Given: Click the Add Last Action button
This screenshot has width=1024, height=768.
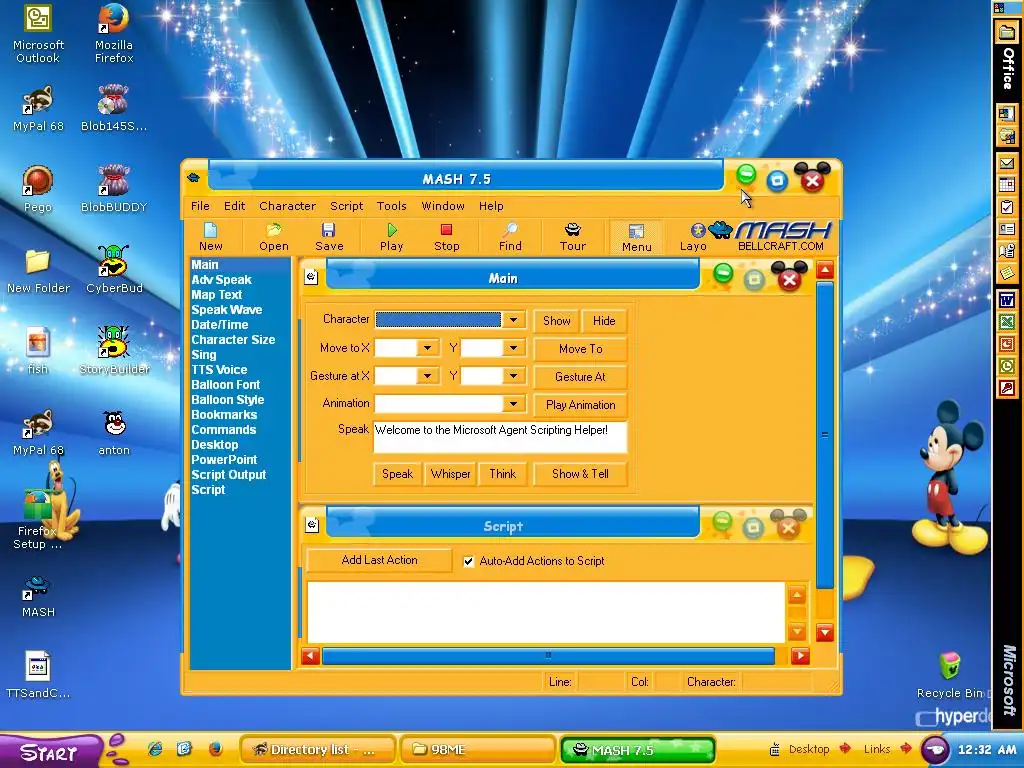Looking at the screenshot, I should coord(379,560).
